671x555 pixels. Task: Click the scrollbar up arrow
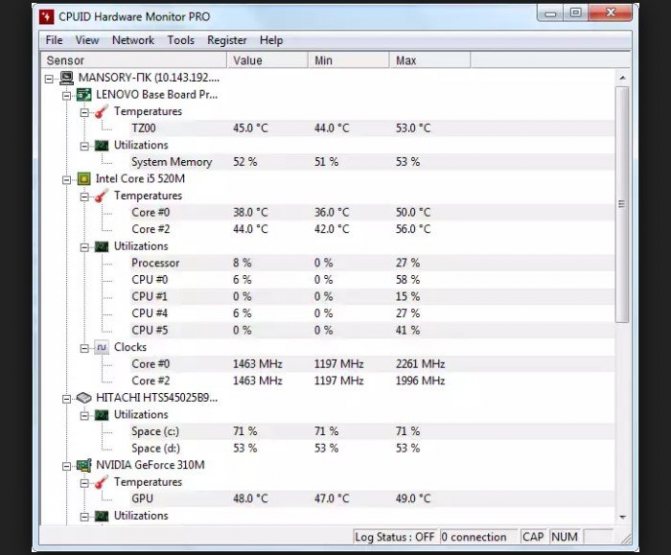(x=623, y=78)
